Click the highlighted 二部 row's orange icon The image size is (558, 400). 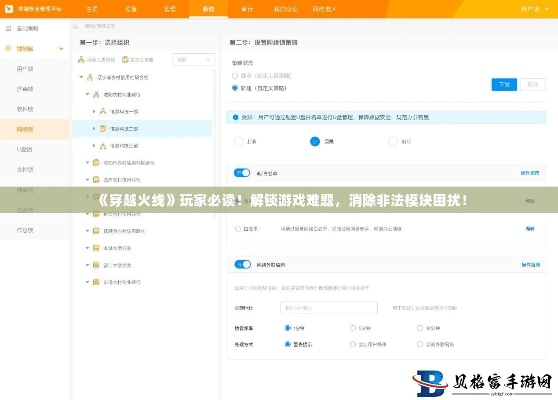pyautogui.click(x=103, y=128)
